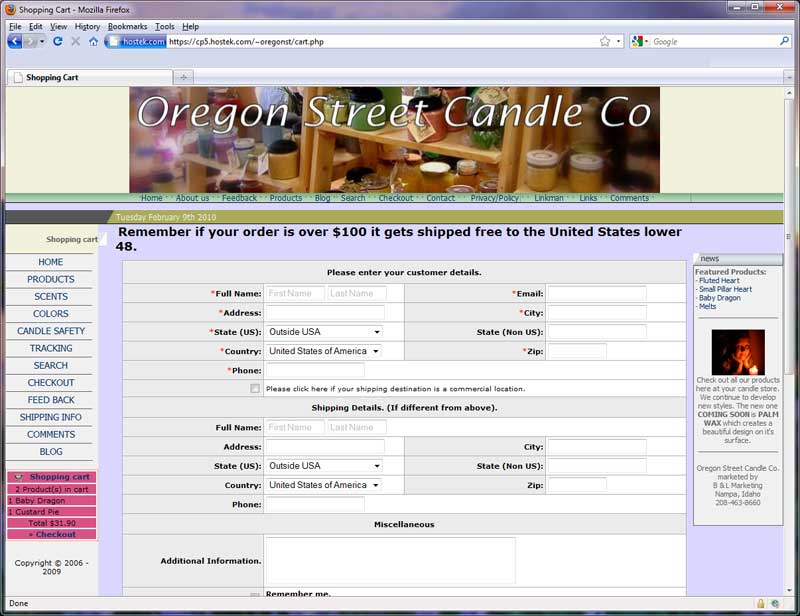The width and height of the screenshot is (800, 616).
Task: Open the Fluted Heart featured product
Action: tap(719, 281)
